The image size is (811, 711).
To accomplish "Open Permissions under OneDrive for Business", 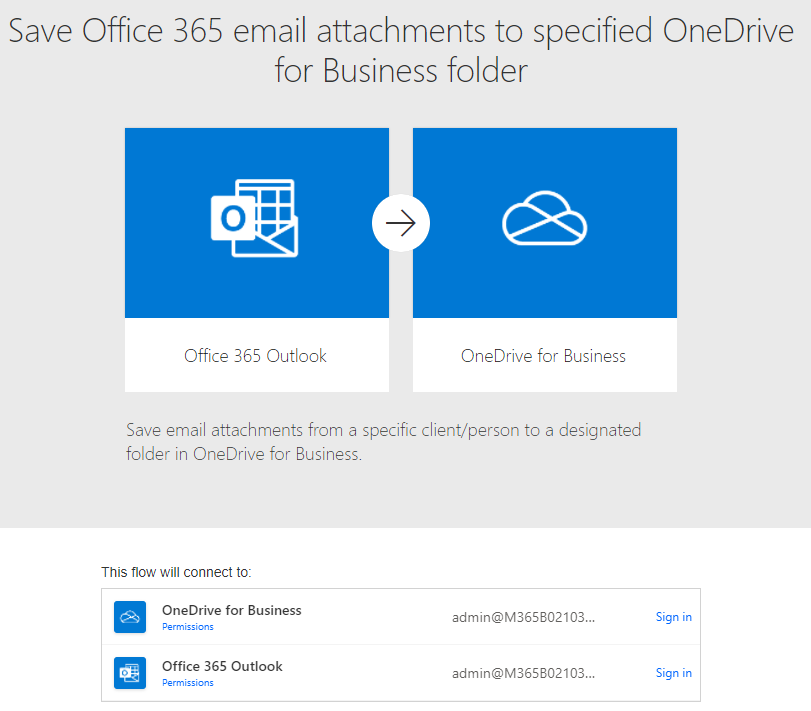I will click(x=188, y=627).
